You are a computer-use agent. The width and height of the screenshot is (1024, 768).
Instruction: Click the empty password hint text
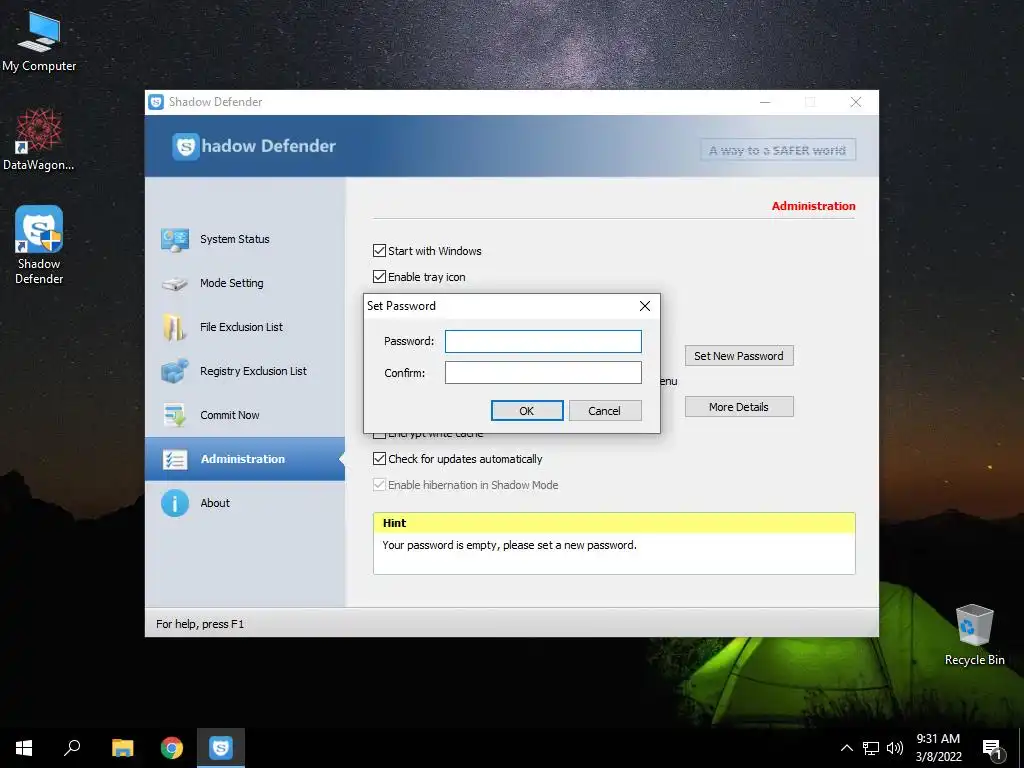(509, 545)
